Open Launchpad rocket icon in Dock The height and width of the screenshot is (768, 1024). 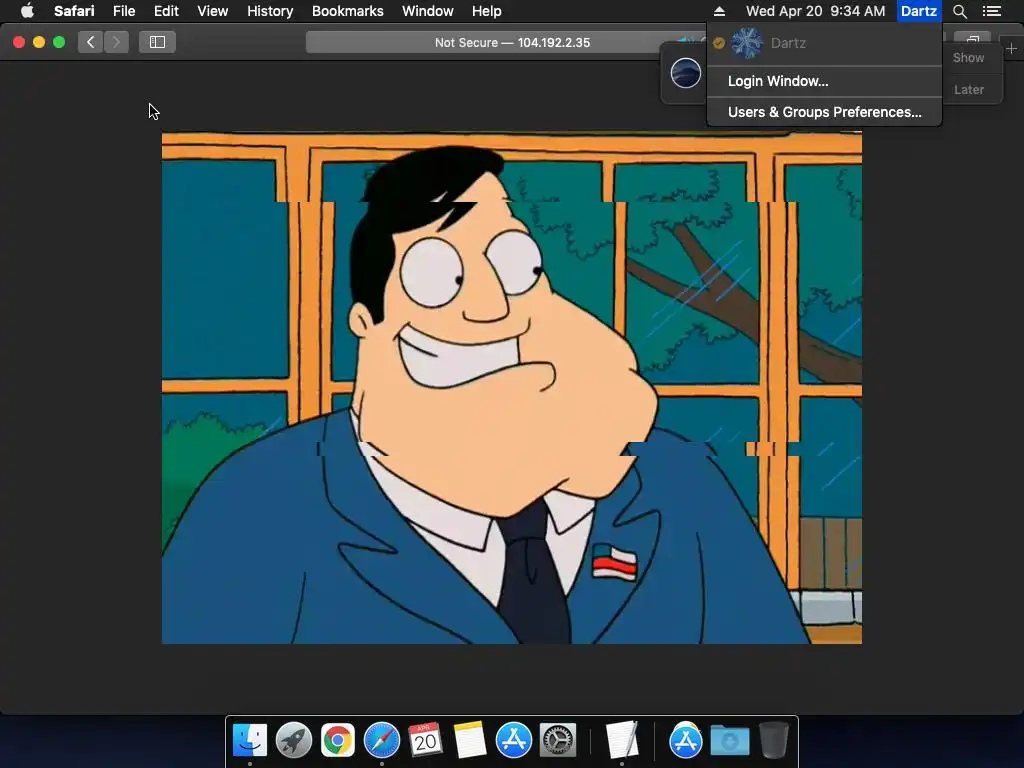coord(294,740)
